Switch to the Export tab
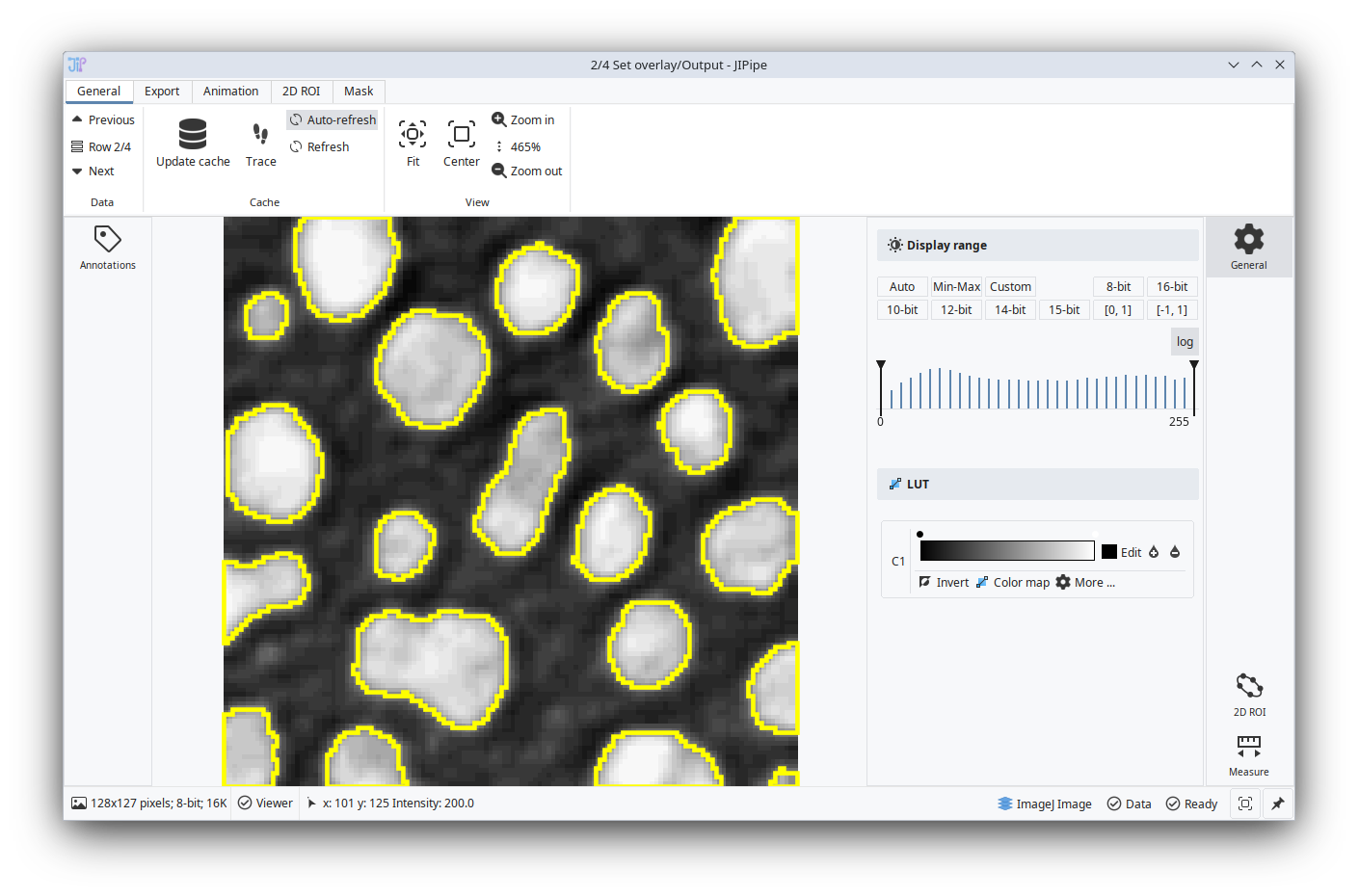Viewport: 1359px width, 896px height. [x=162, y=92]
